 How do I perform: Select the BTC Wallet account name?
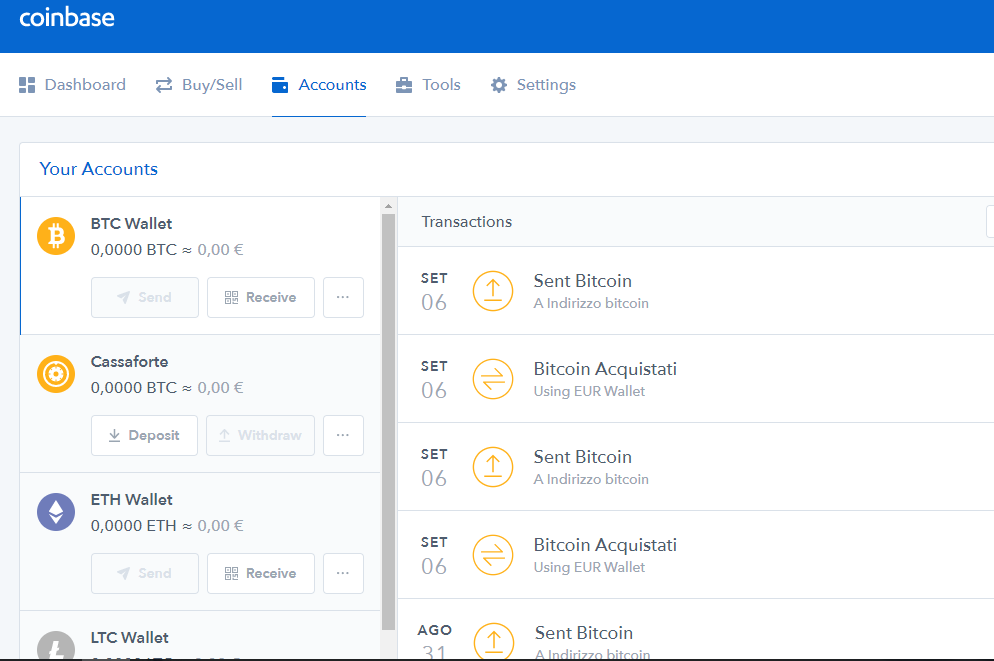131,224
